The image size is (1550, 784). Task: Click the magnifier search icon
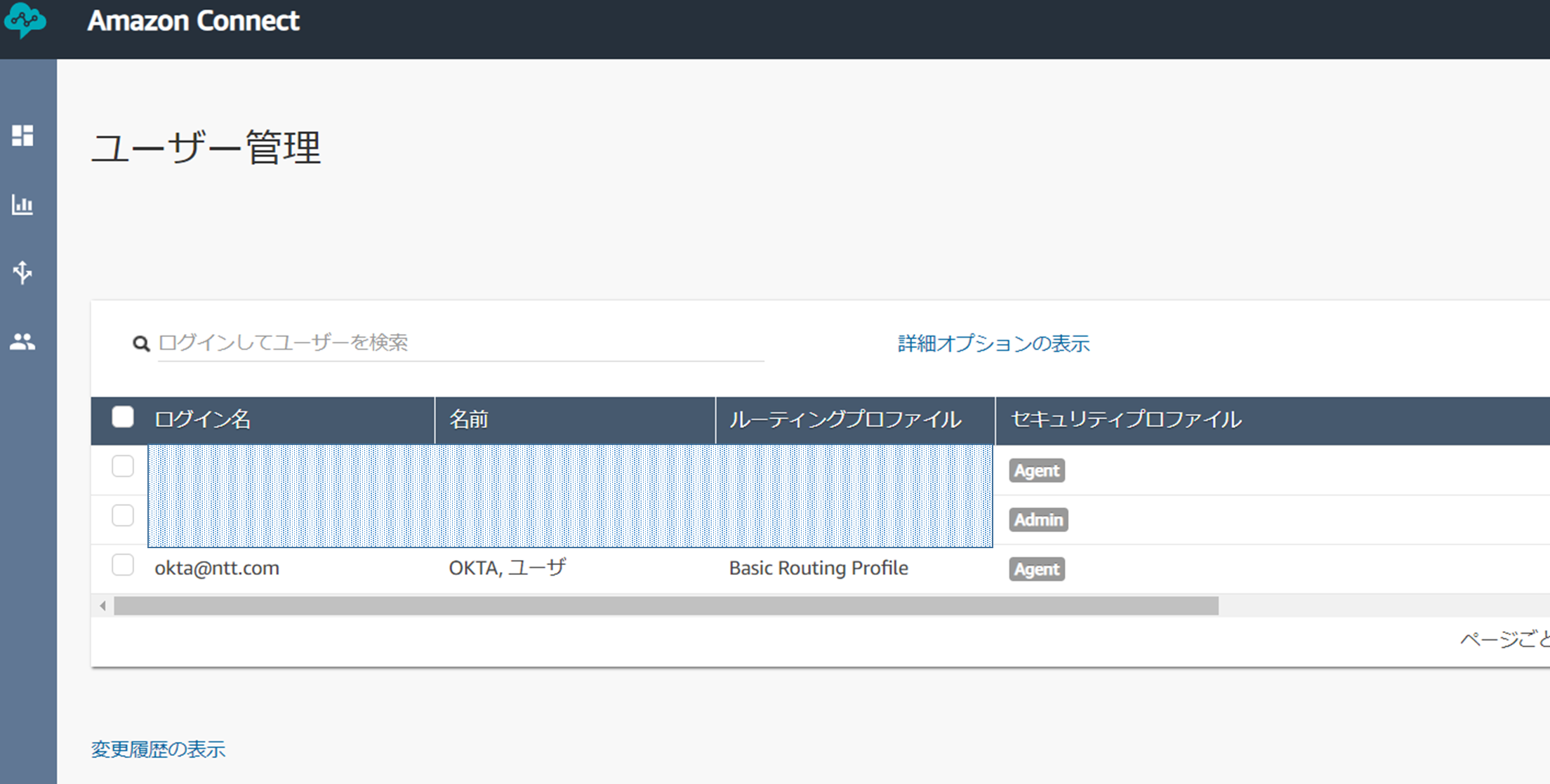point(141,343)
